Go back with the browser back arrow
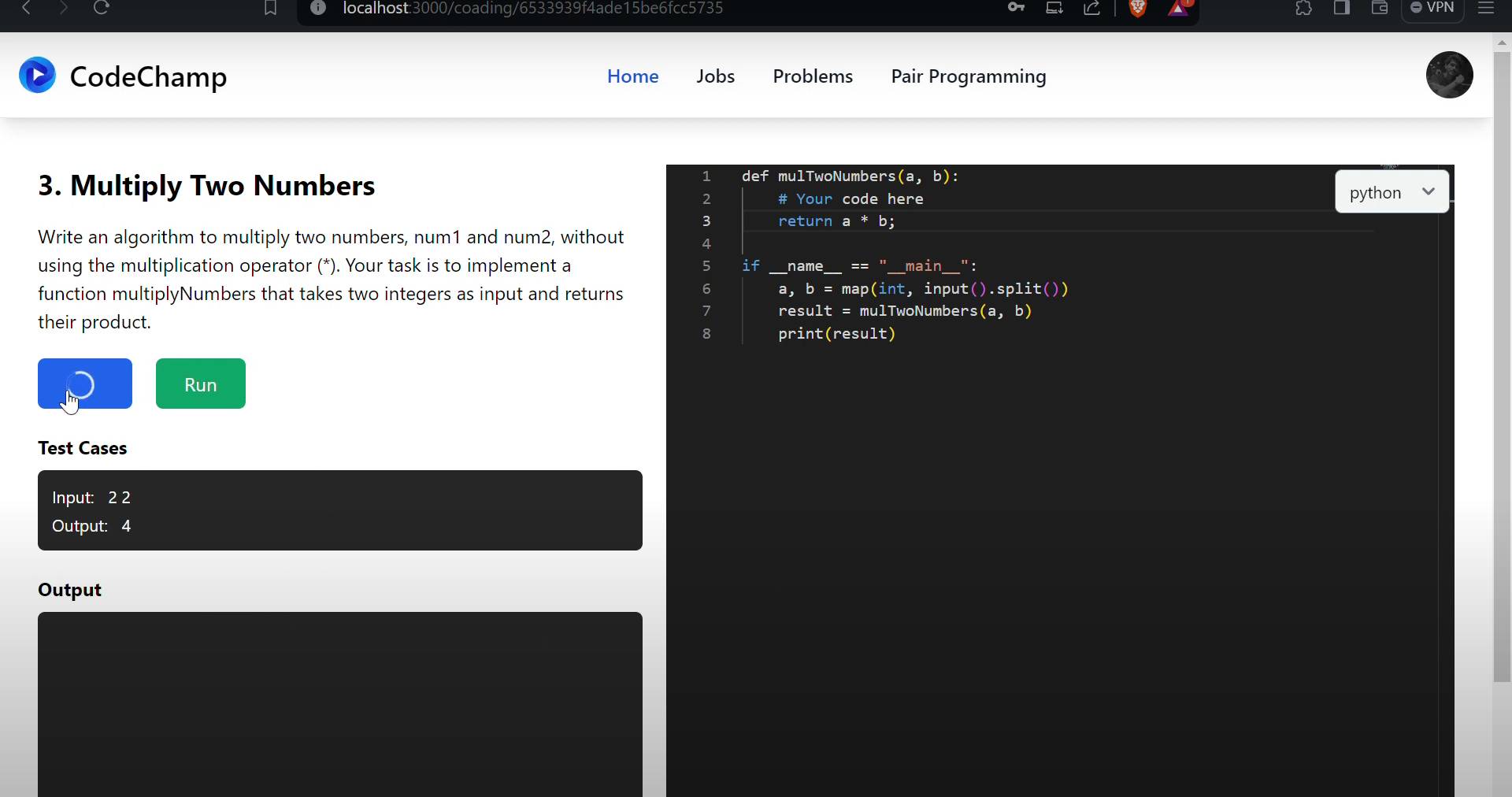This screenshot has width=1512, height=797. tap(26, 8)
